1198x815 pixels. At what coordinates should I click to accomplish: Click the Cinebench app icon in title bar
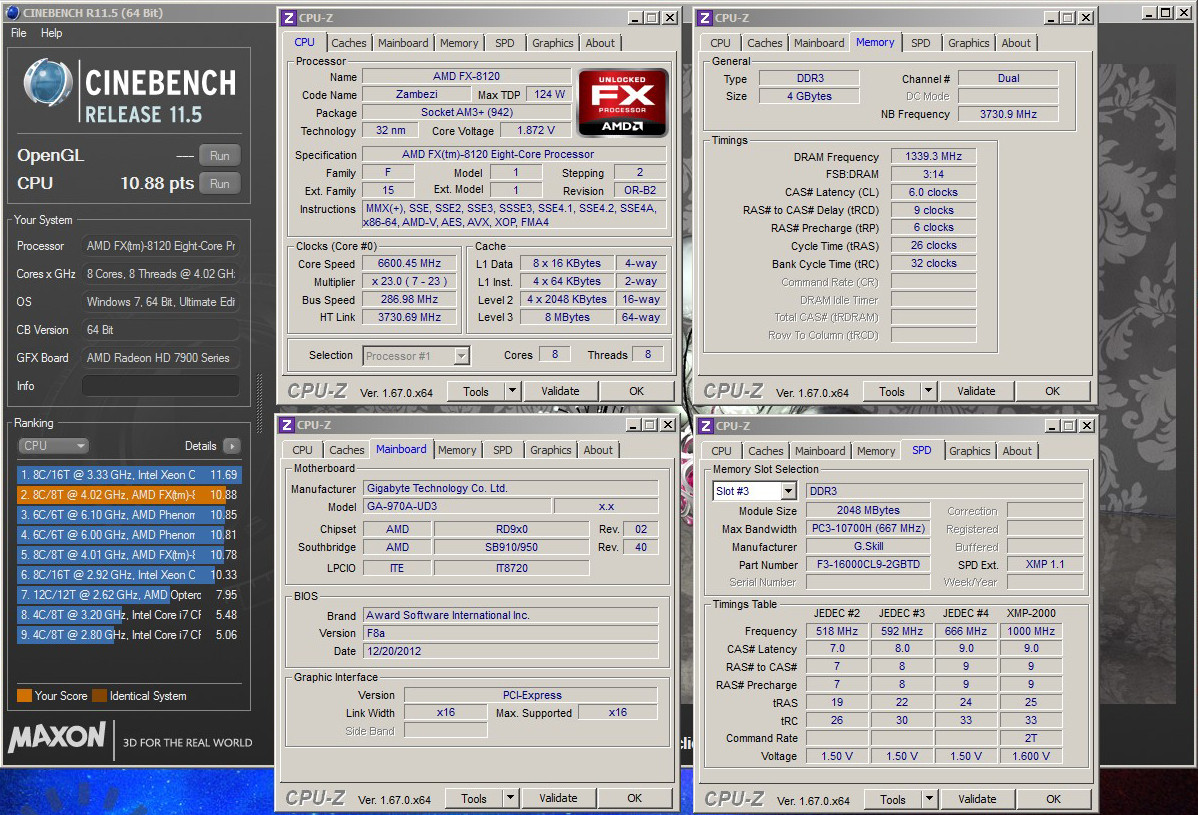[12, 12]
